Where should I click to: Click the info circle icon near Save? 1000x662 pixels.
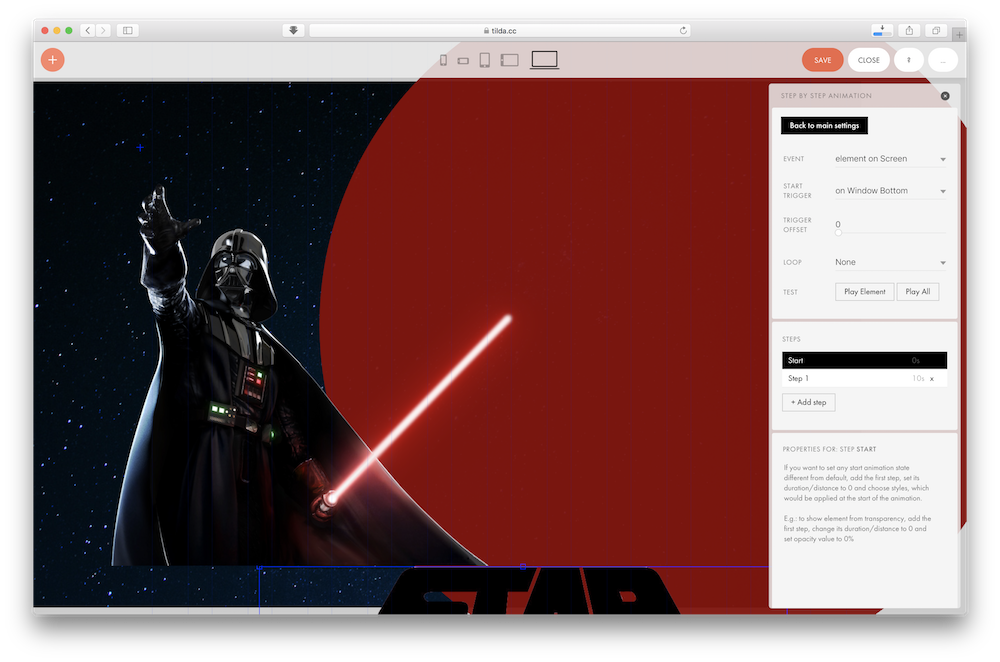tap(908, 60)
